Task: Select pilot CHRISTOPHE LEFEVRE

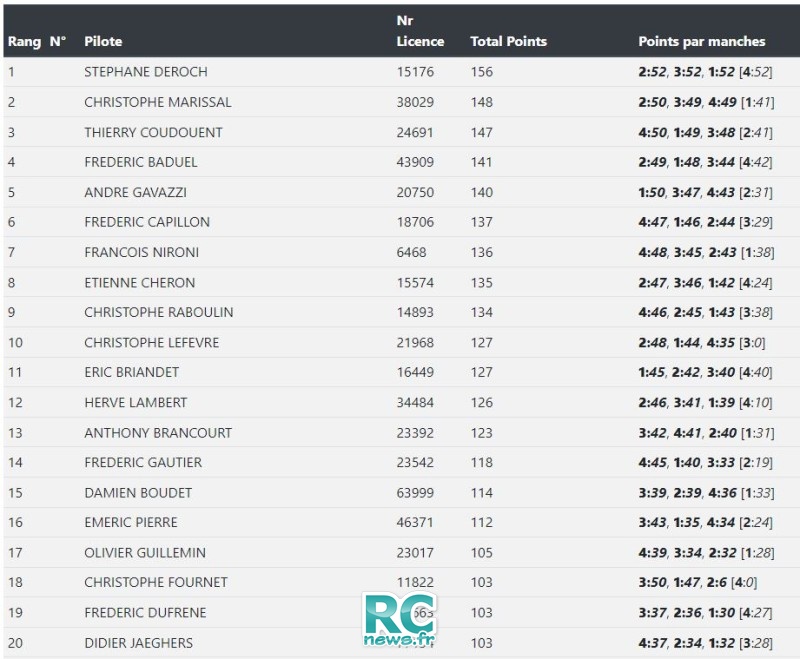Action: point(152,342)
